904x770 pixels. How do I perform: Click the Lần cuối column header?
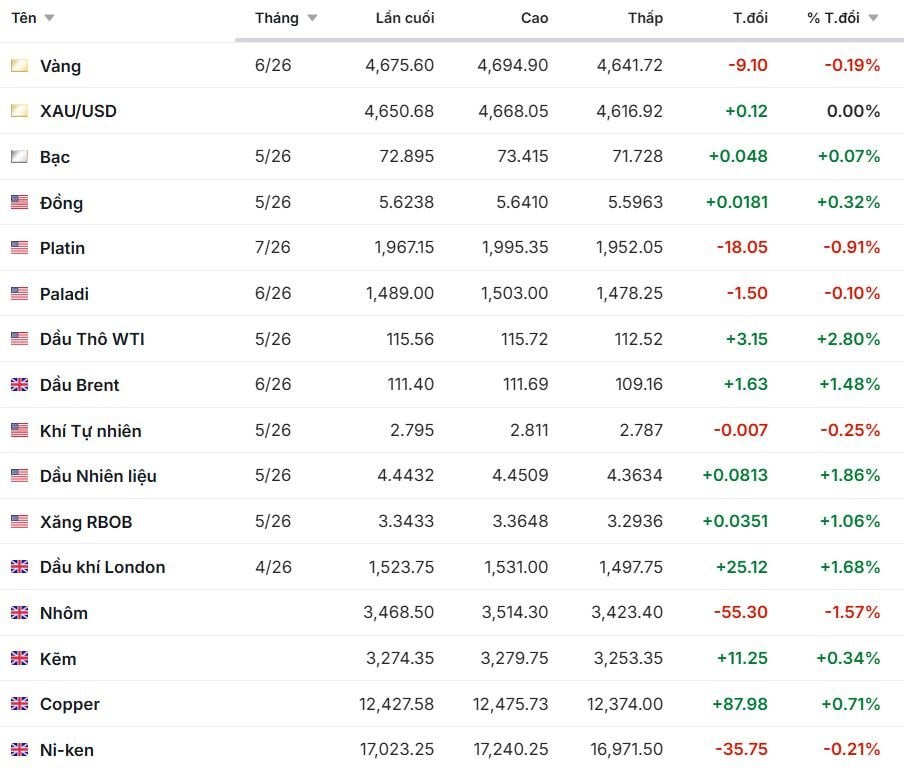pos(405,18)
